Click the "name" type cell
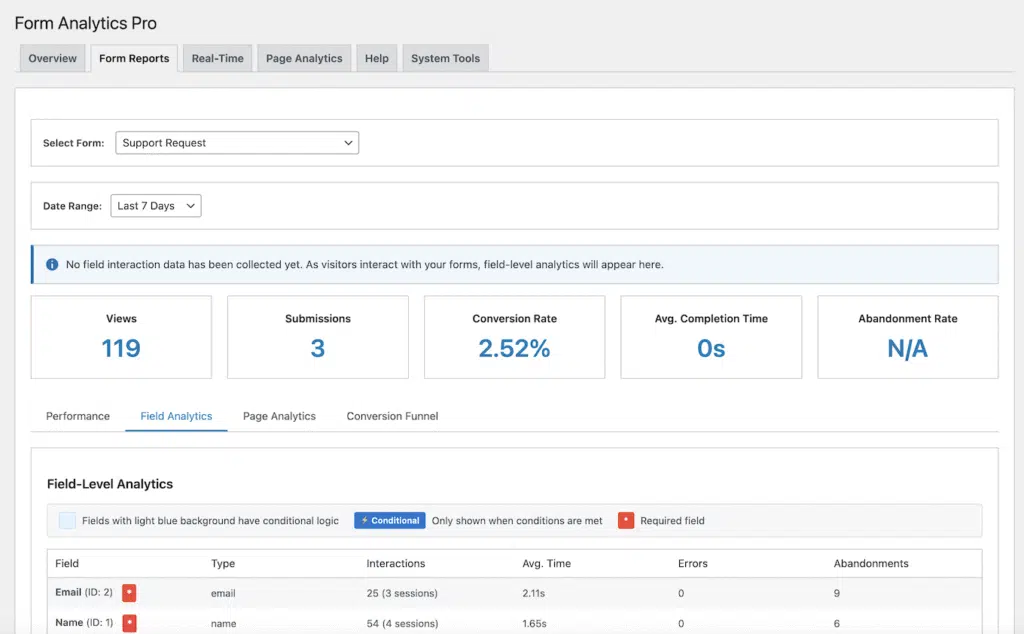Screen dimensions: 1024x634 (223, 624)
